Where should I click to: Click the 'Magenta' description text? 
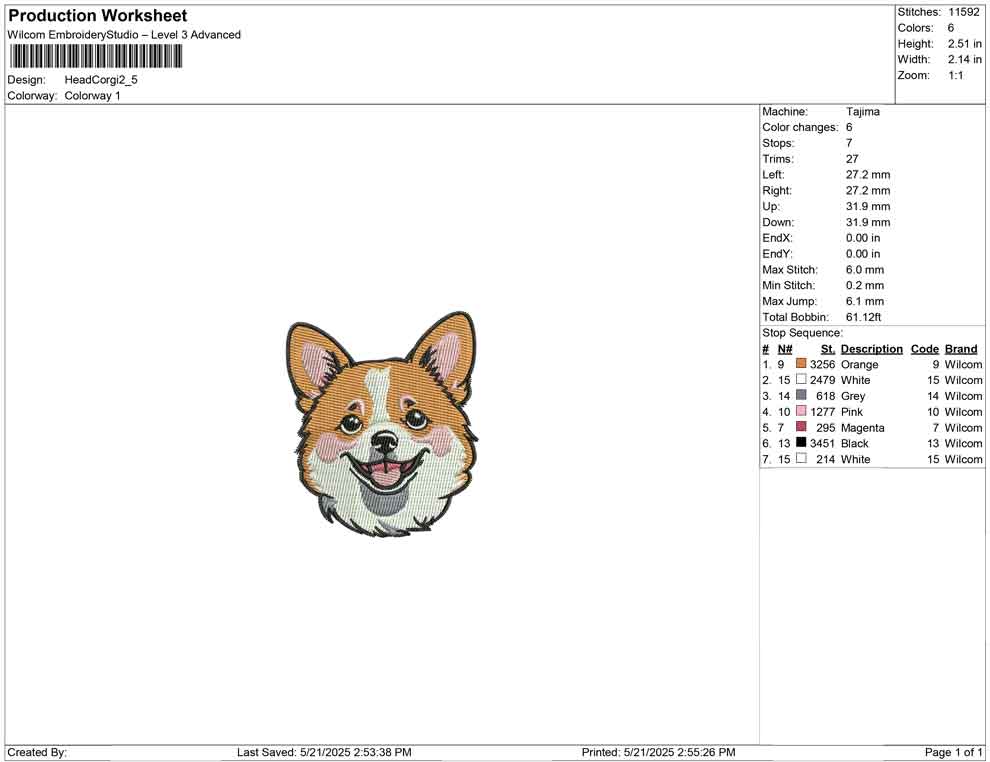(862, 427)
